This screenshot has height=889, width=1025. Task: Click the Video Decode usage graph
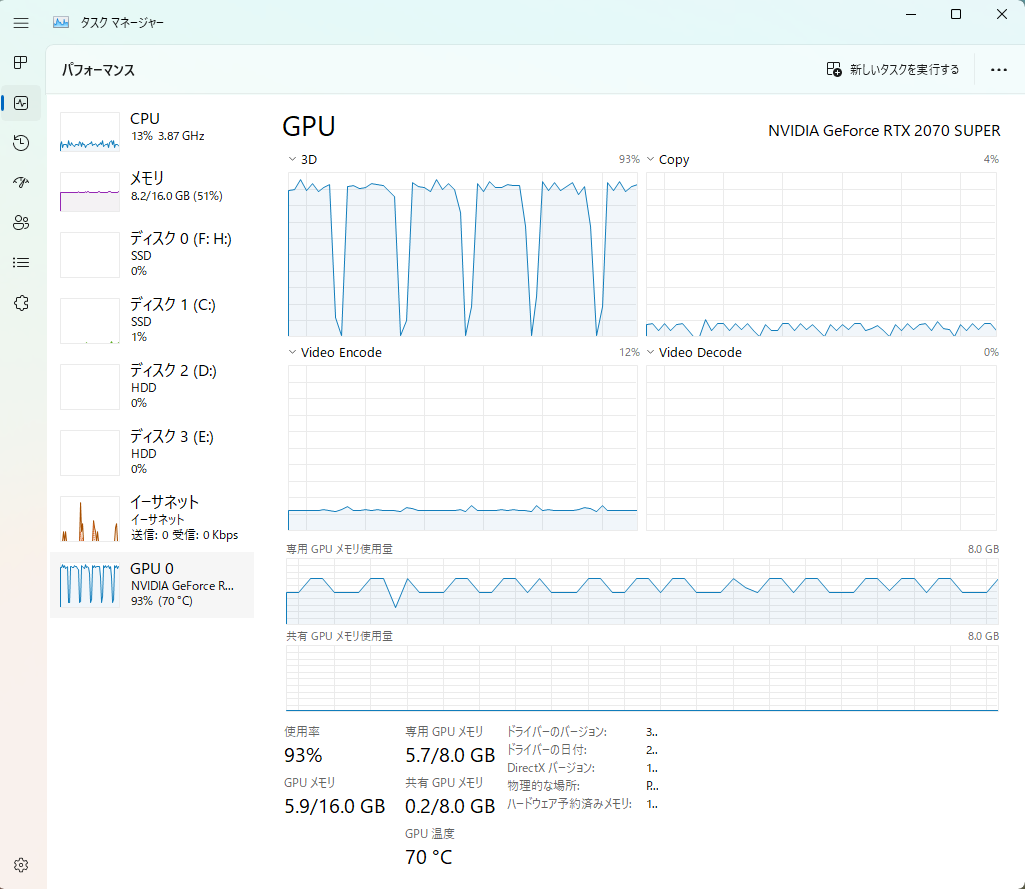pos(821,448)
